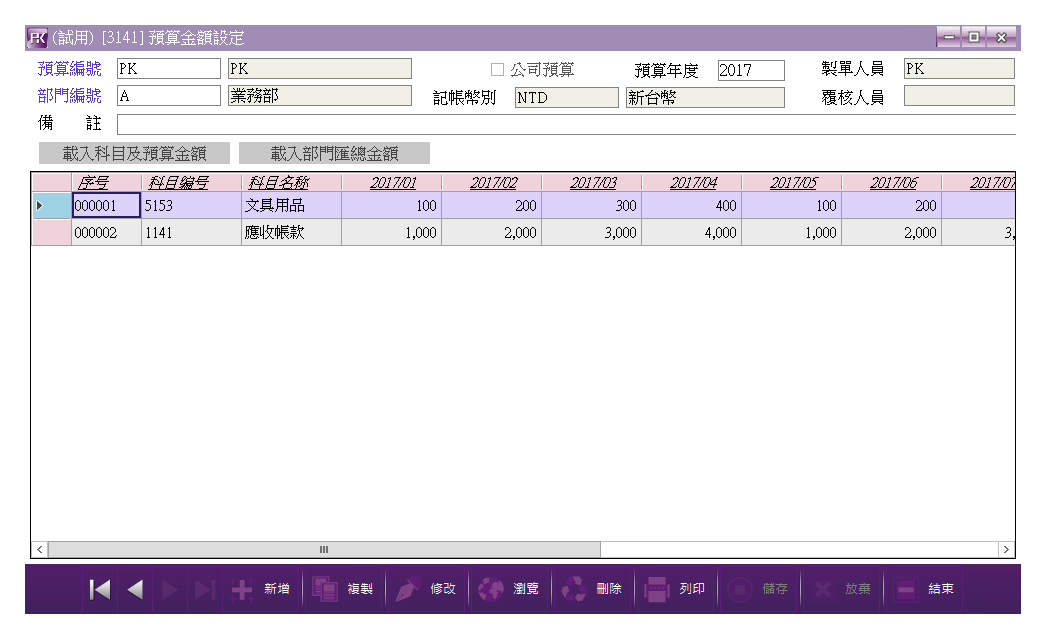Click the horizontal scrollbar thumb
Screen dimensions: 1046x640
click(324, 550)
